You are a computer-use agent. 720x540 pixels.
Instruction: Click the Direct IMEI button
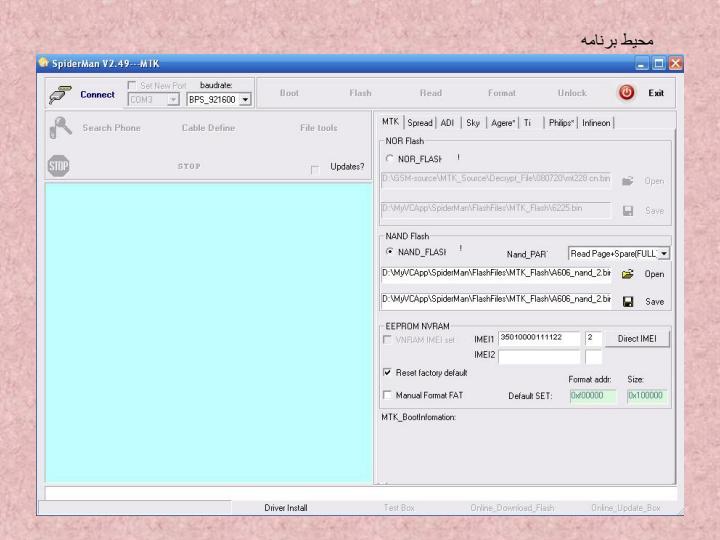click(637, 339)
